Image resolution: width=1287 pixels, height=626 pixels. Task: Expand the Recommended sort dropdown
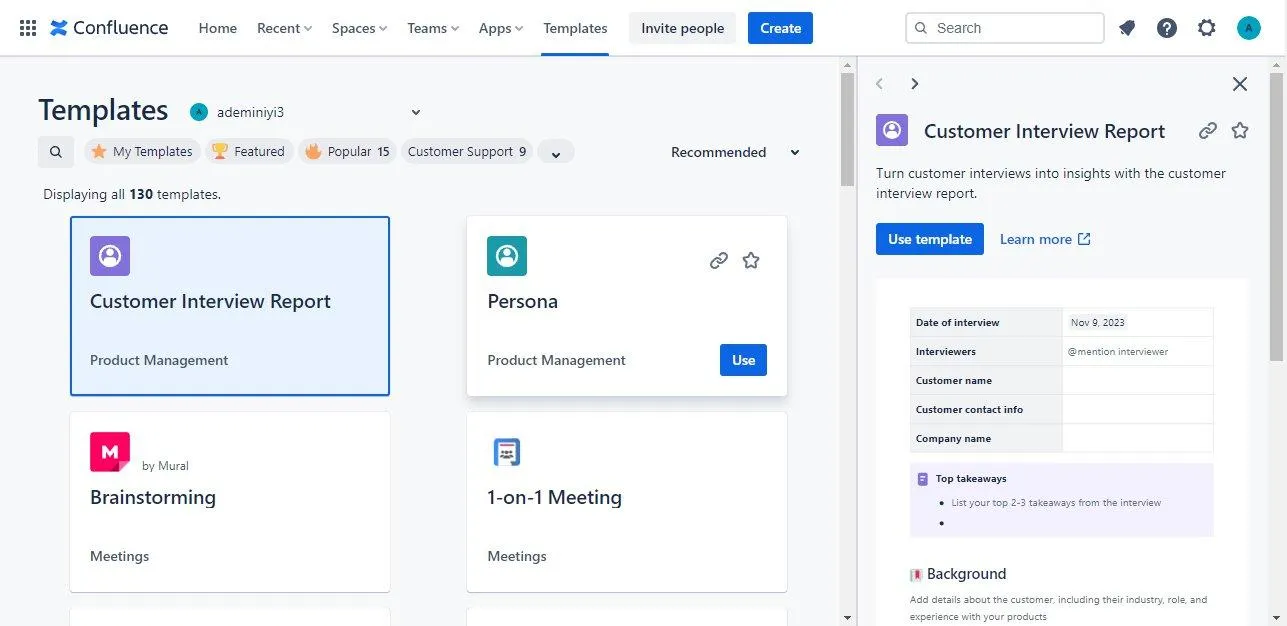coord(736,152)
